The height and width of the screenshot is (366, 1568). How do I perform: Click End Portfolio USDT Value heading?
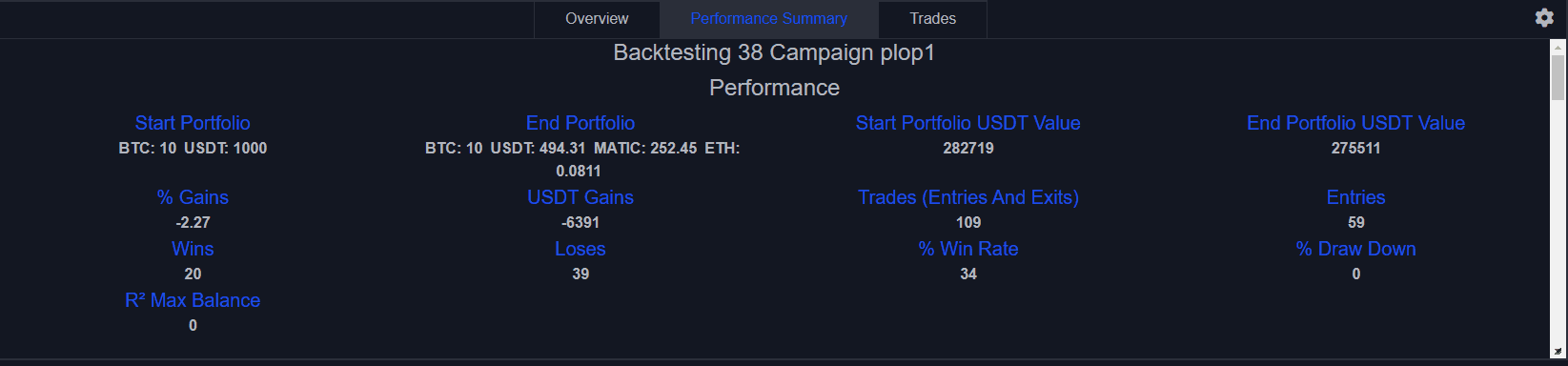tap(1356, 123)
